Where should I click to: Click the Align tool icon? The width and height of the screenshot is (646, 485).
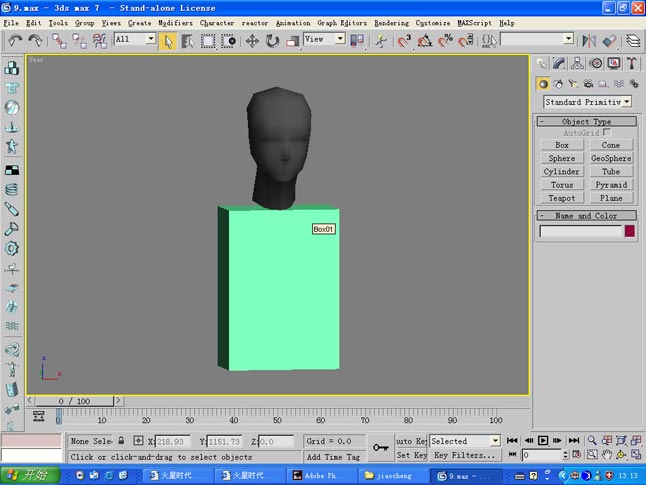609,41
